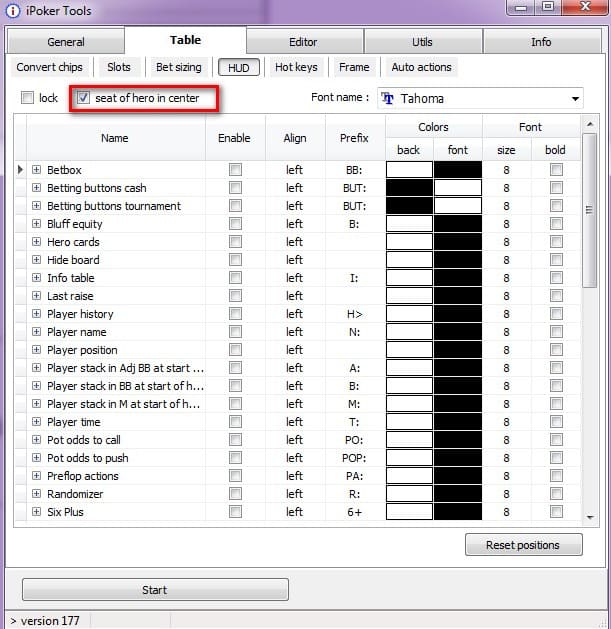611x629 pixels.
Task: Expand Player position row
Action: coord(37,349)
